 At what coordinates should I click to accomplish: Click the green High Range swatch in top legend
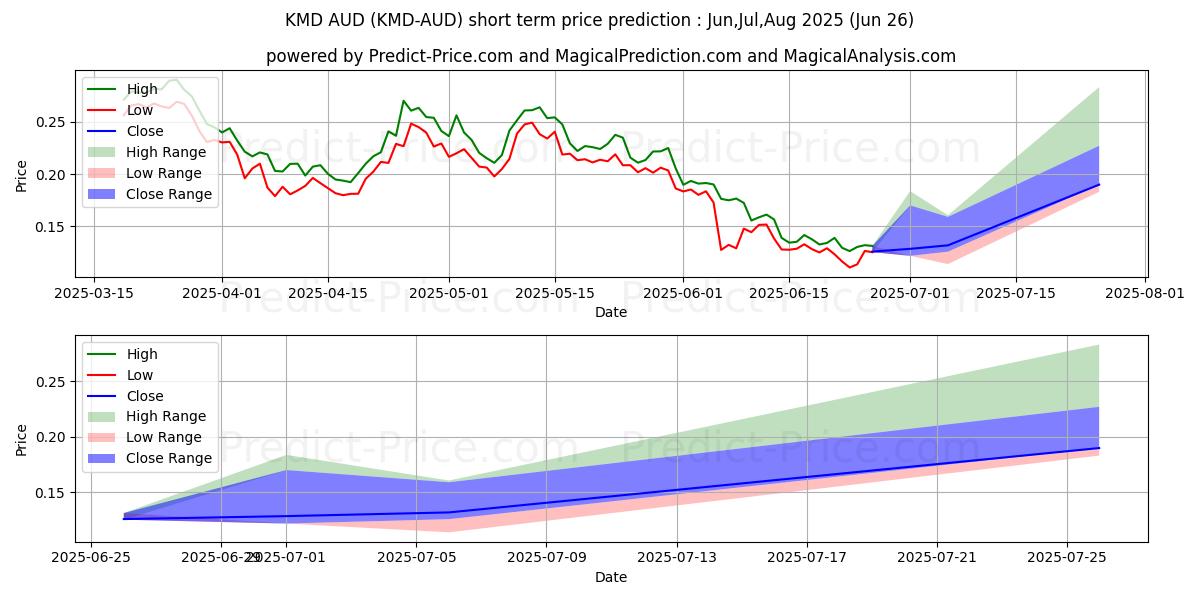[x=102, y=152]
